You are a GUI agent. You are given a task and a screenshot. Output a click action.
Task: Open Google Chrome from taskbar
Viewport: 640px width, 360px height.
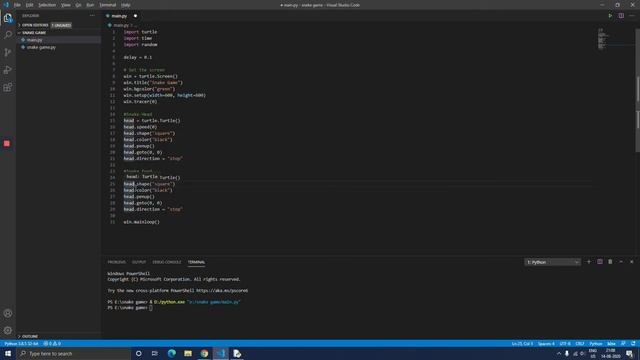coord(204,353)
